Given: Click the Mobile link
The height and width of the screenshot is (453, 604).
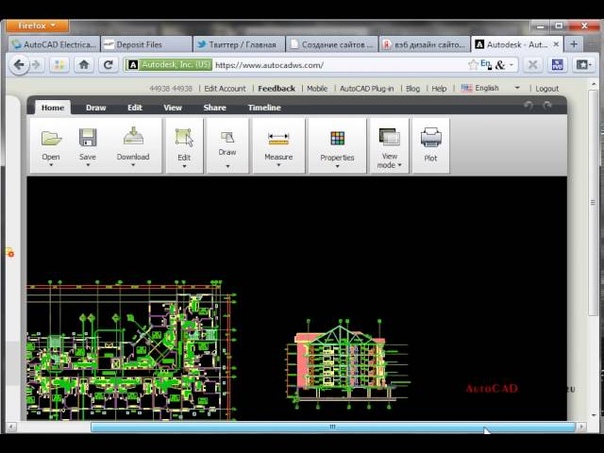Looking at the screenshot, I should (x=317, y=89).
